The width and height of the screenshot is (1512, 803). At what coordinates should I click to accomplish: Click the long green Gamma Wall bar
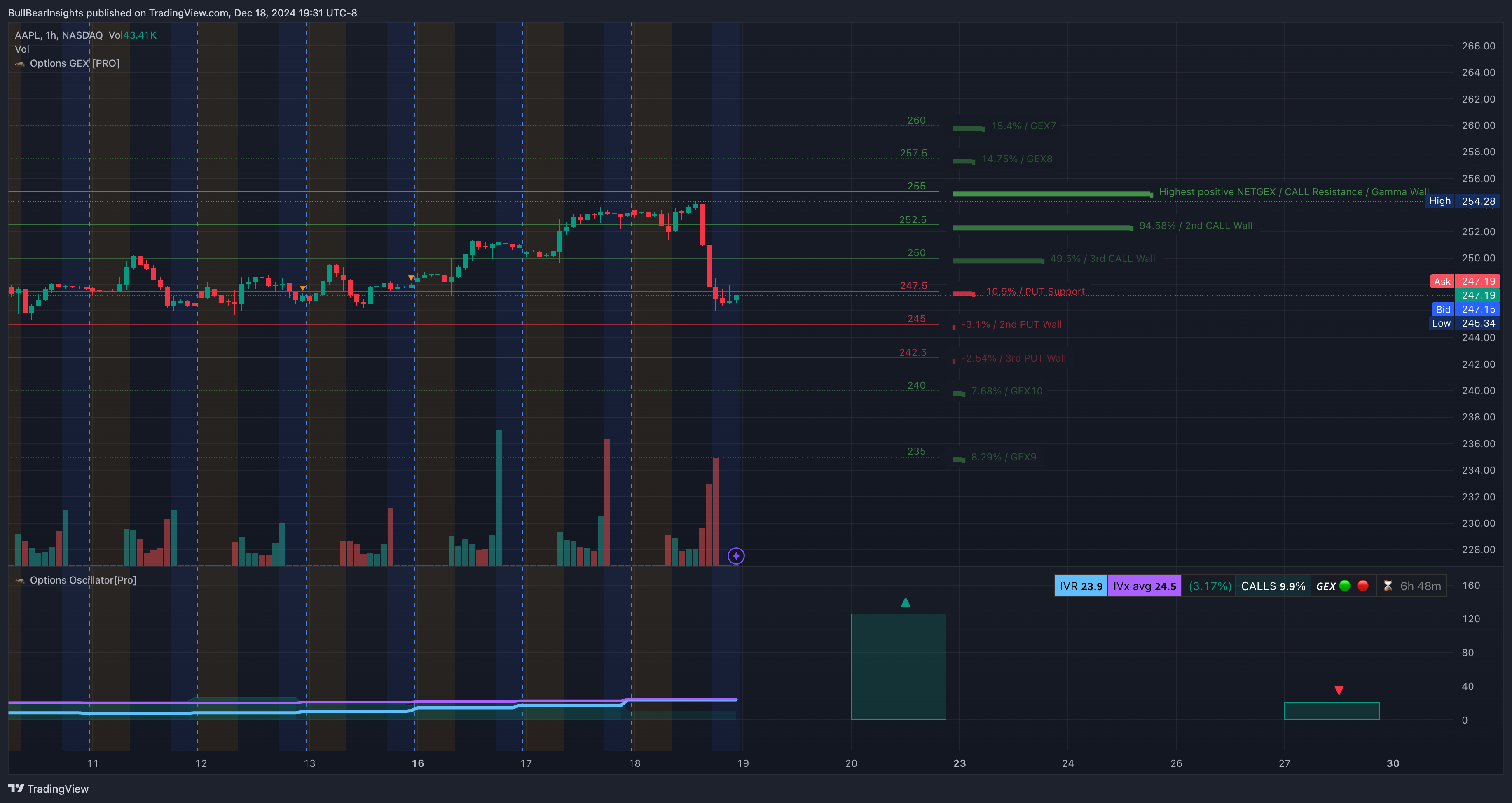tap(1052, 194)
